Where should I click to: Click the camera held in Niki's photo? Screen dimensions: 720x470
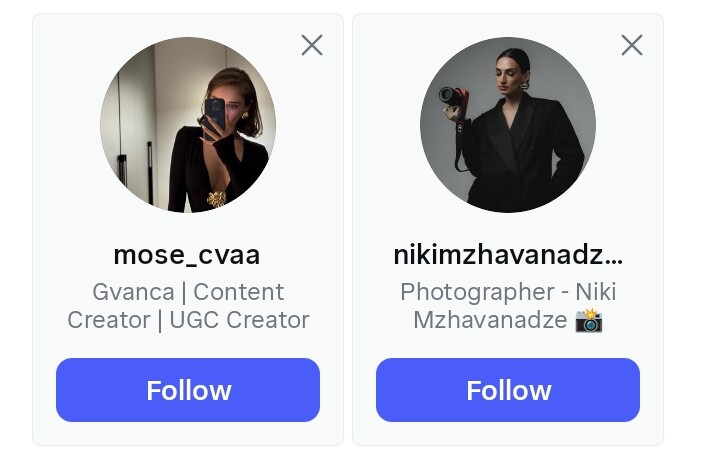point(454,98)
